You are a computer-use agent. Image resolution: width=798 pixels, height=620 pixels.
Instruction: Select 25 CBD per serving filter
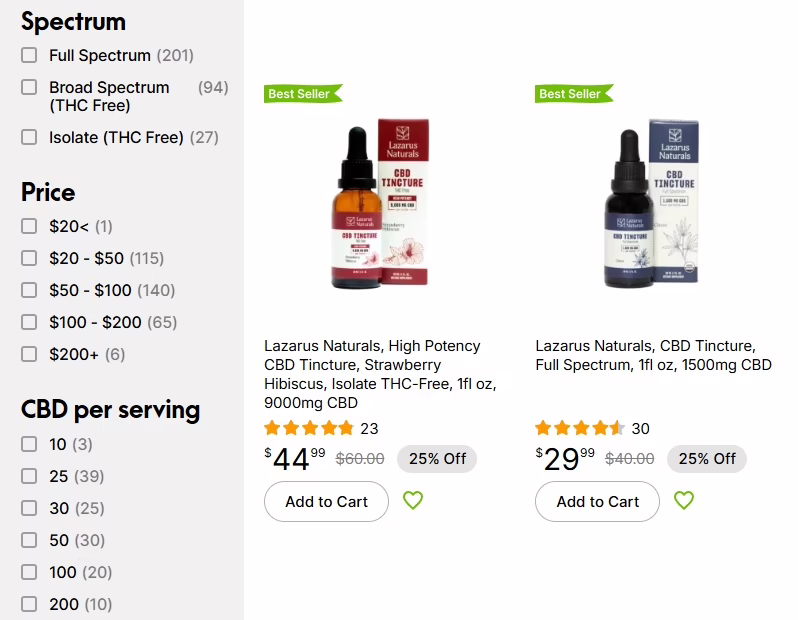30,476
